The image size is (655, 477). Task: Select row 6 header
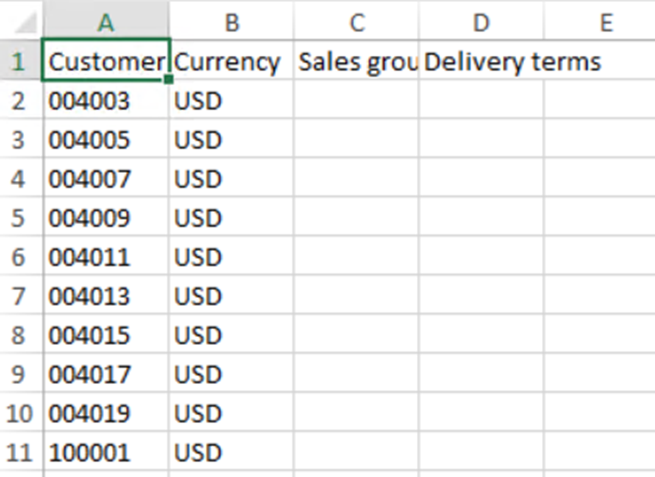20,257
